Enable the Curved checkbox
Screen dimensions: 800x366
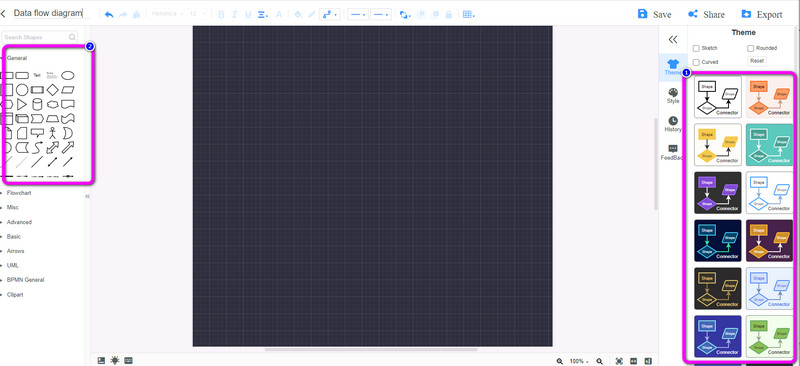pyautogui.click(x=696, y=62)
